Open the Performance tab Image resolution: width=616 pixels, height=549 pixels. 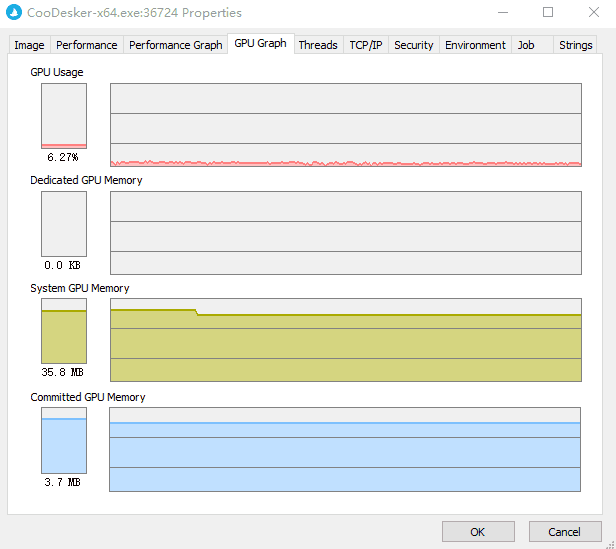pos(86,45)
